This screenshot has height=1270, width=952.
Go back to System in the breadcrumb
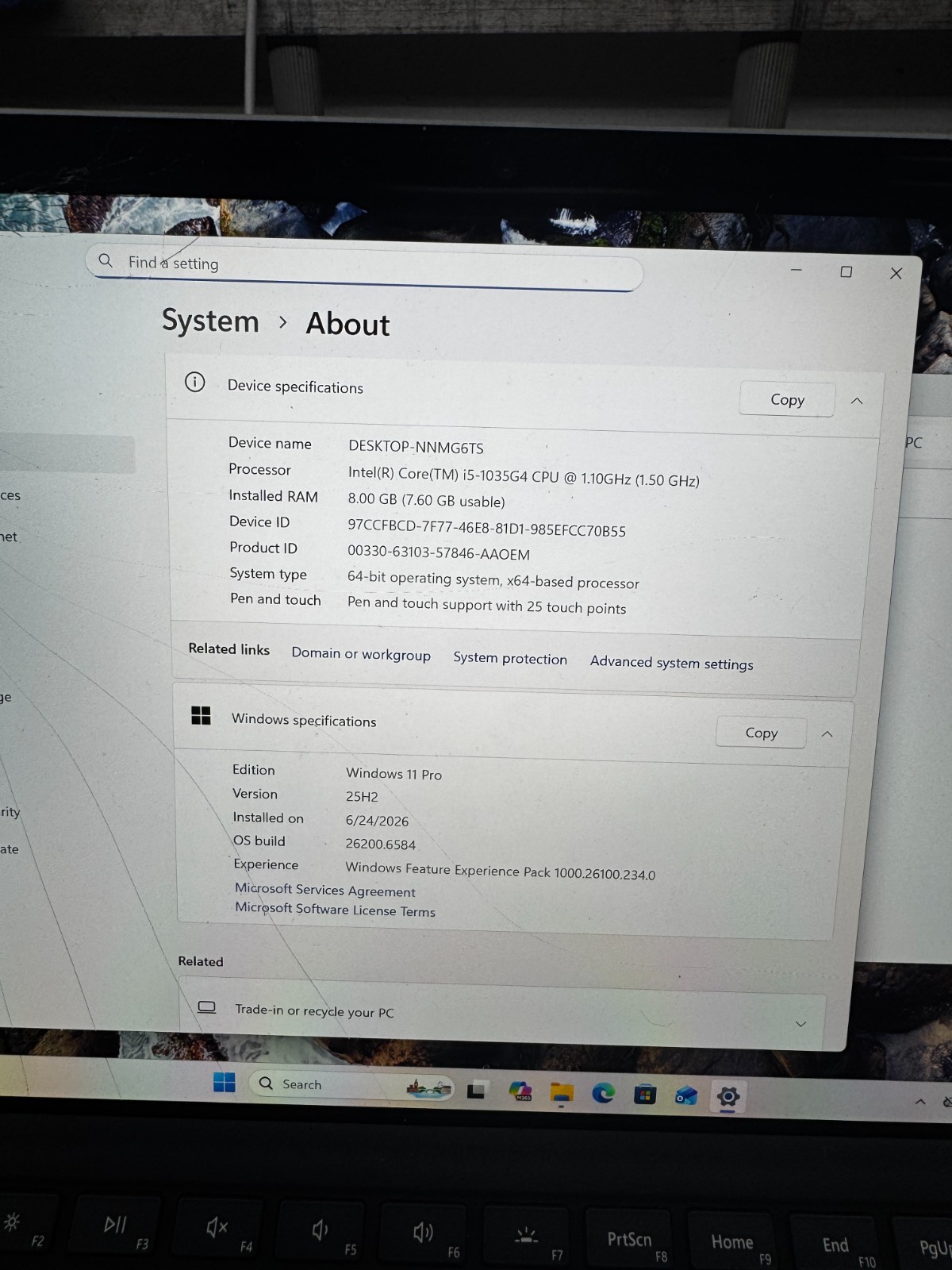click(210, 321)
